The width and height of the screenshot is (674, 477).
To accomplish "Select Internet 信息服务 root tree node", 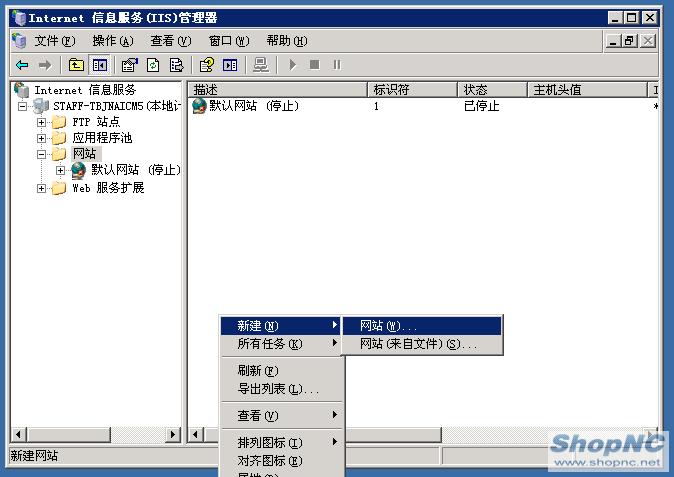I will click(x=85, y=90).
